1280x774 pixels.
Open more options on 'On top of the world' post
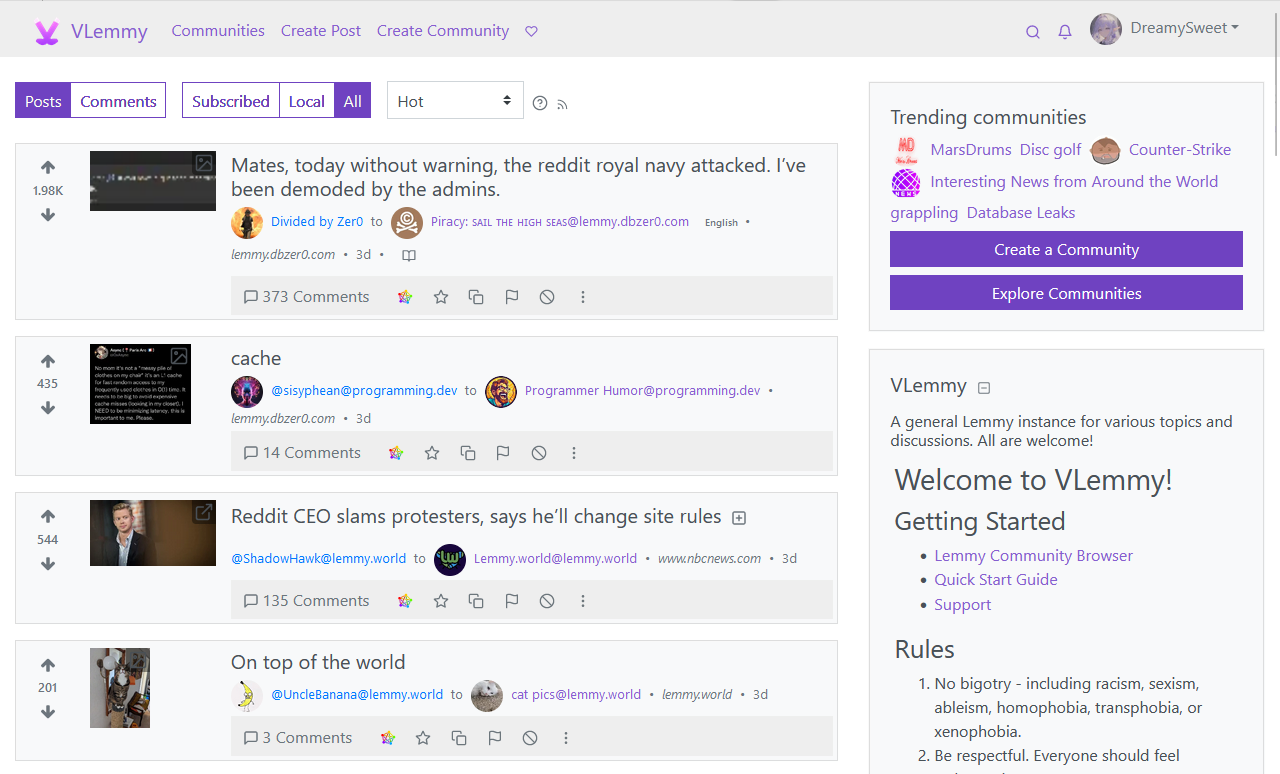click(x=566, y=738)
